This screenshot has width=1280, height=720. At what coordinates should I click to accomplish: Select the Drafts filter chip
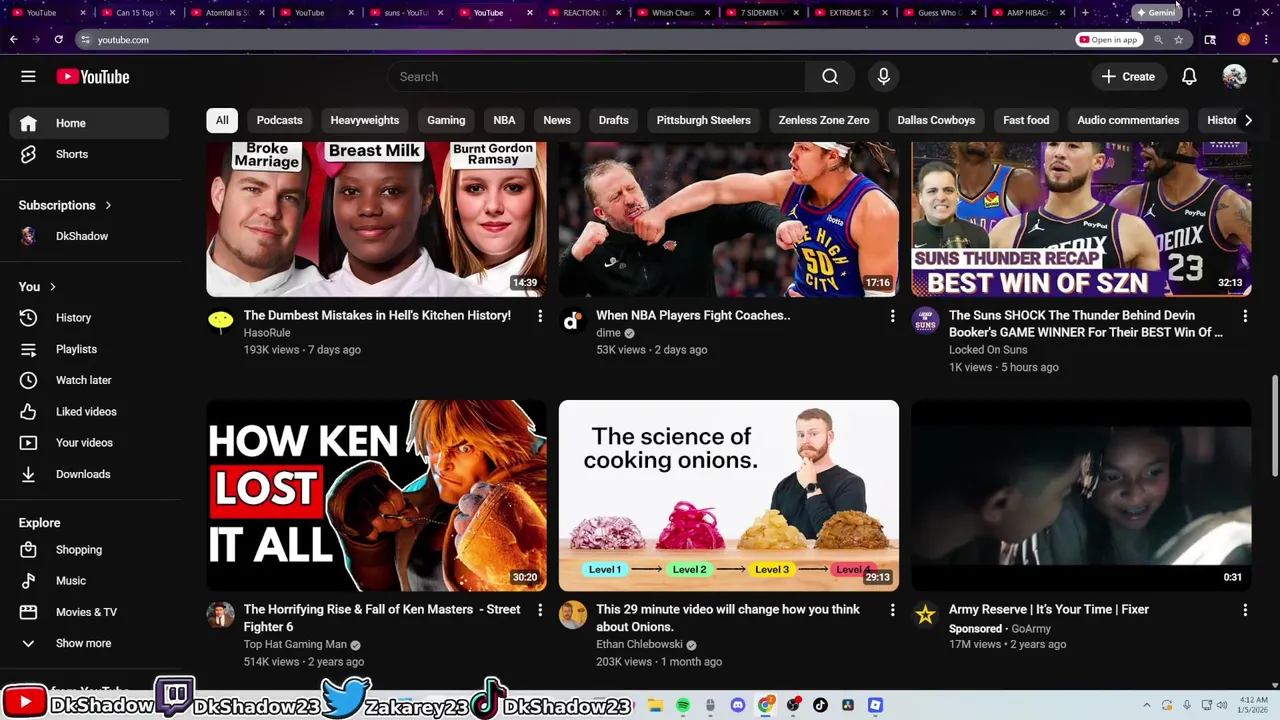[614, 120]
